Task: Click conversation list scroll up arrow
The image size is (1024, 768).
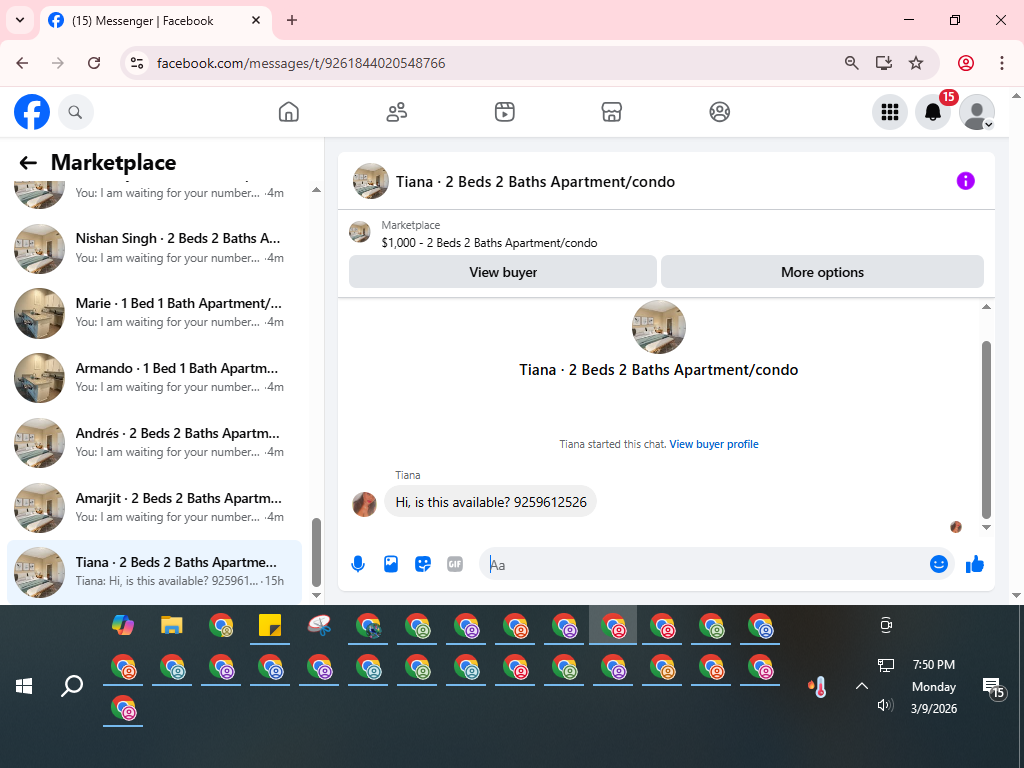Action: click(317, 190)
